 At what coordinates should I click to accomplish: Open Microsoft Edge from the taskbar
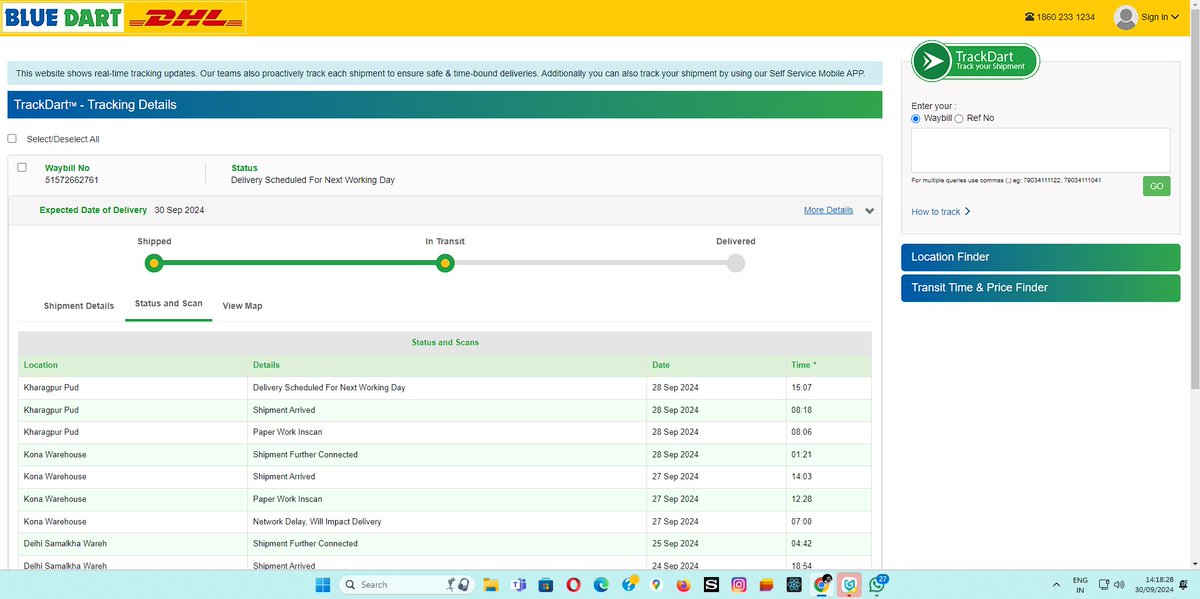[x=601, y=584]
